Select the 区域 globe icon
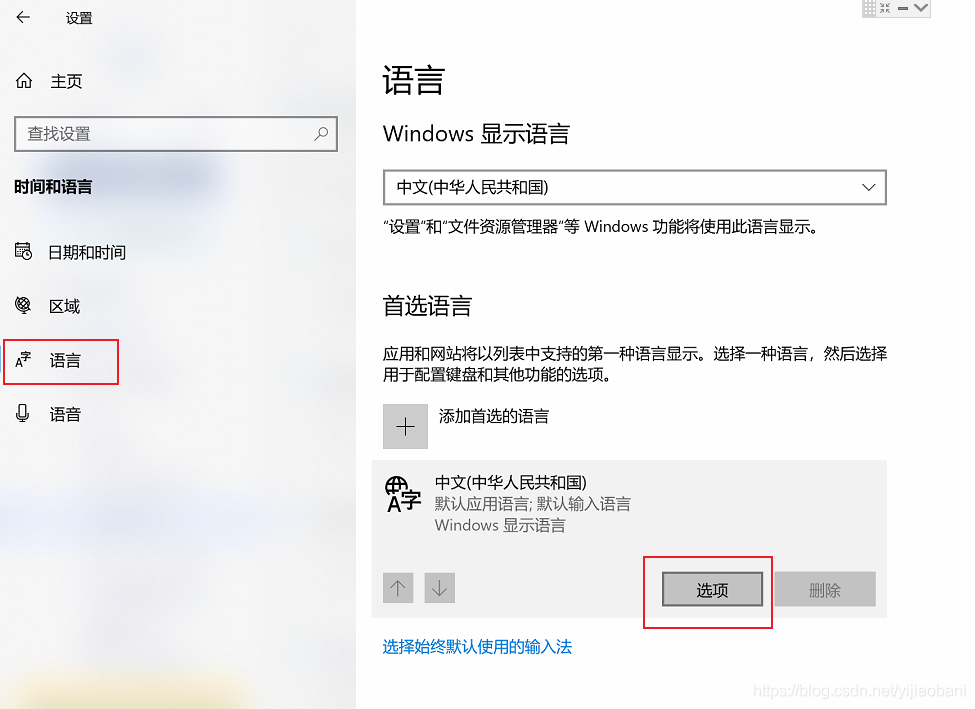Image resolution: width=975 pixels, height=709 pixels. tap(23, 305)
